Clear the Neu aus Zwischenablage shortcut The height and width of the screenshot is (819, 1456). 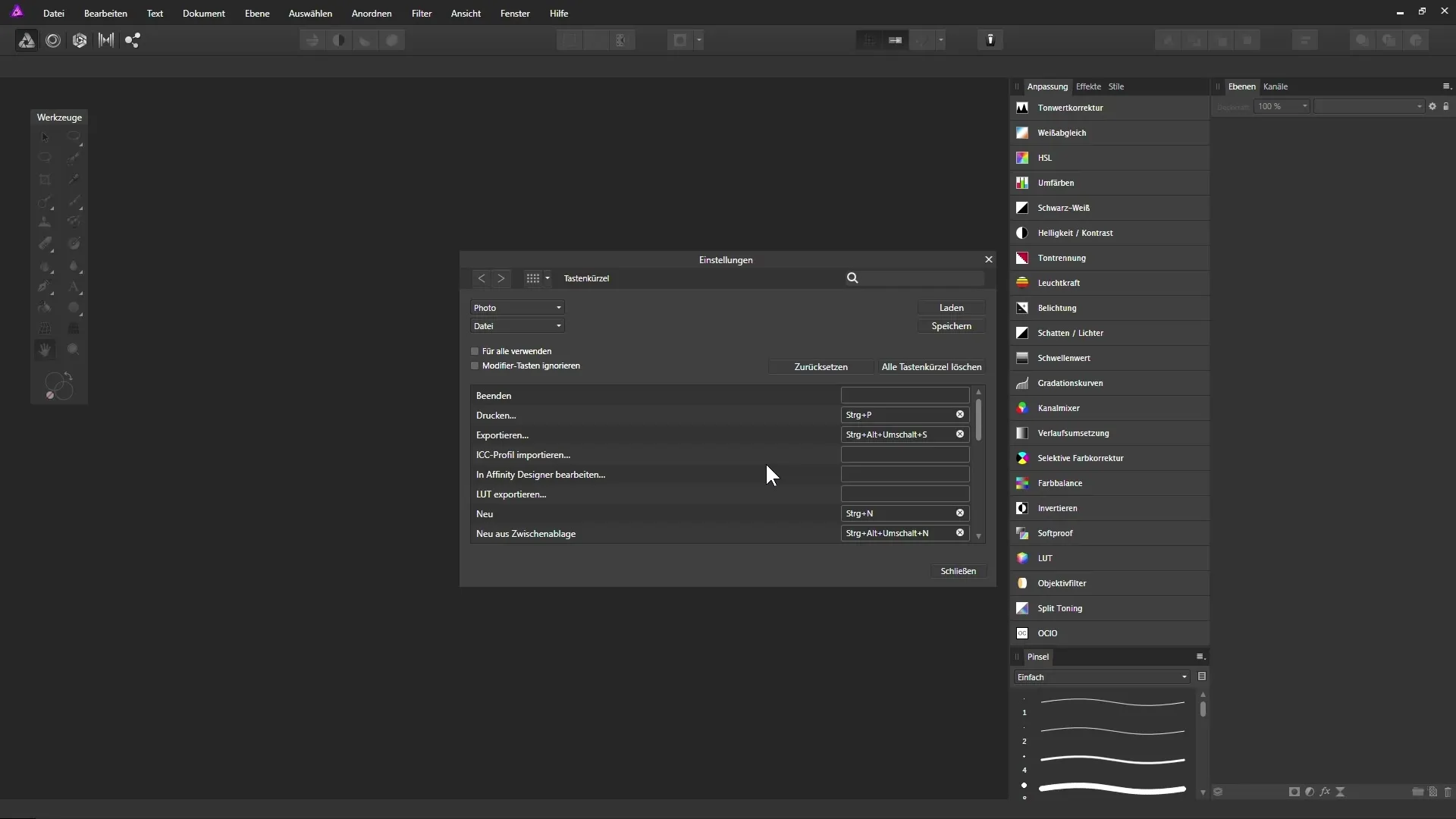click(960, 533)
